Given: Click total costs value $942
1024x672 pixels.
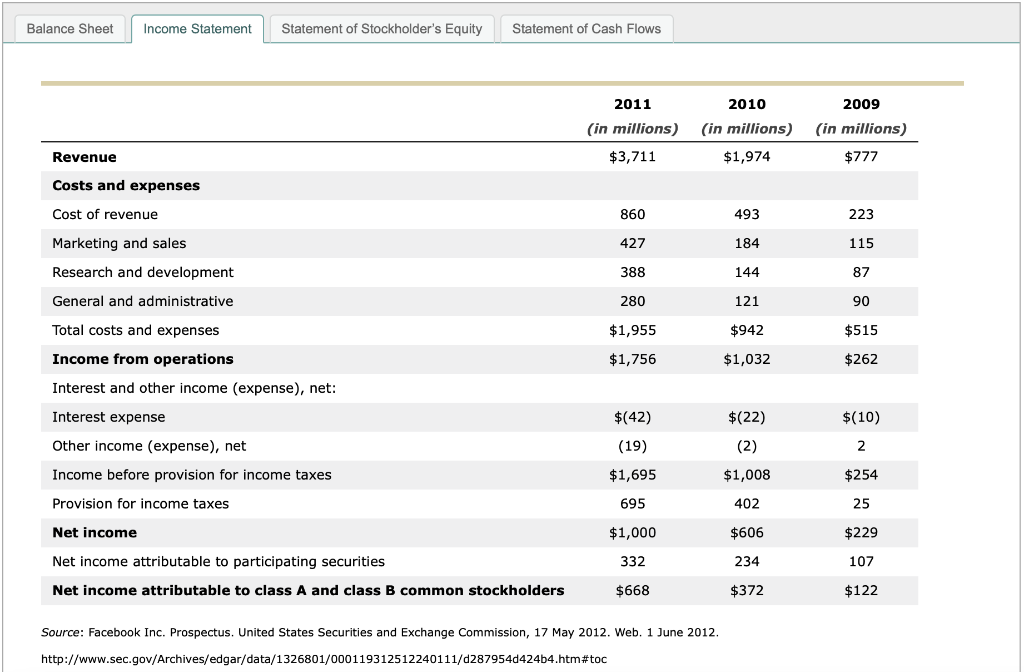Looking at the screenshot, I should (x=746, y=330).
